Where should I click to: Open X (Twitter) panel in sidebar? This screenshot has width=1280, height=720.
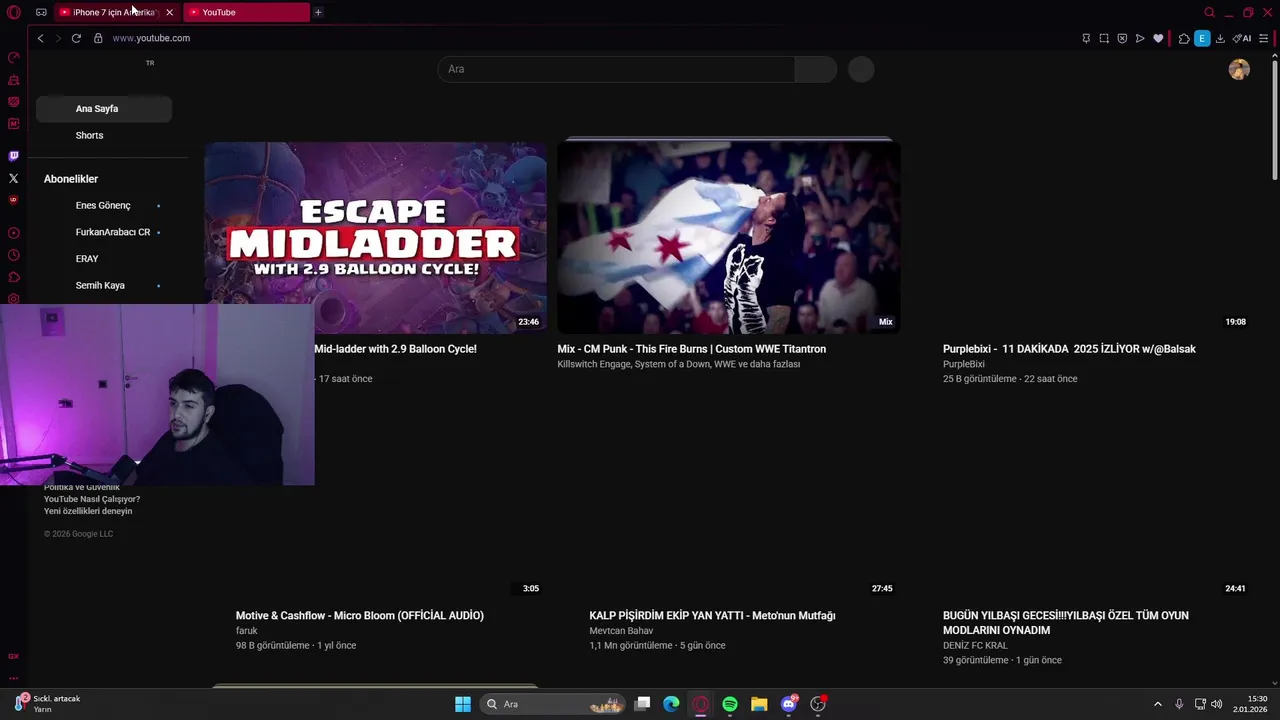13,178
